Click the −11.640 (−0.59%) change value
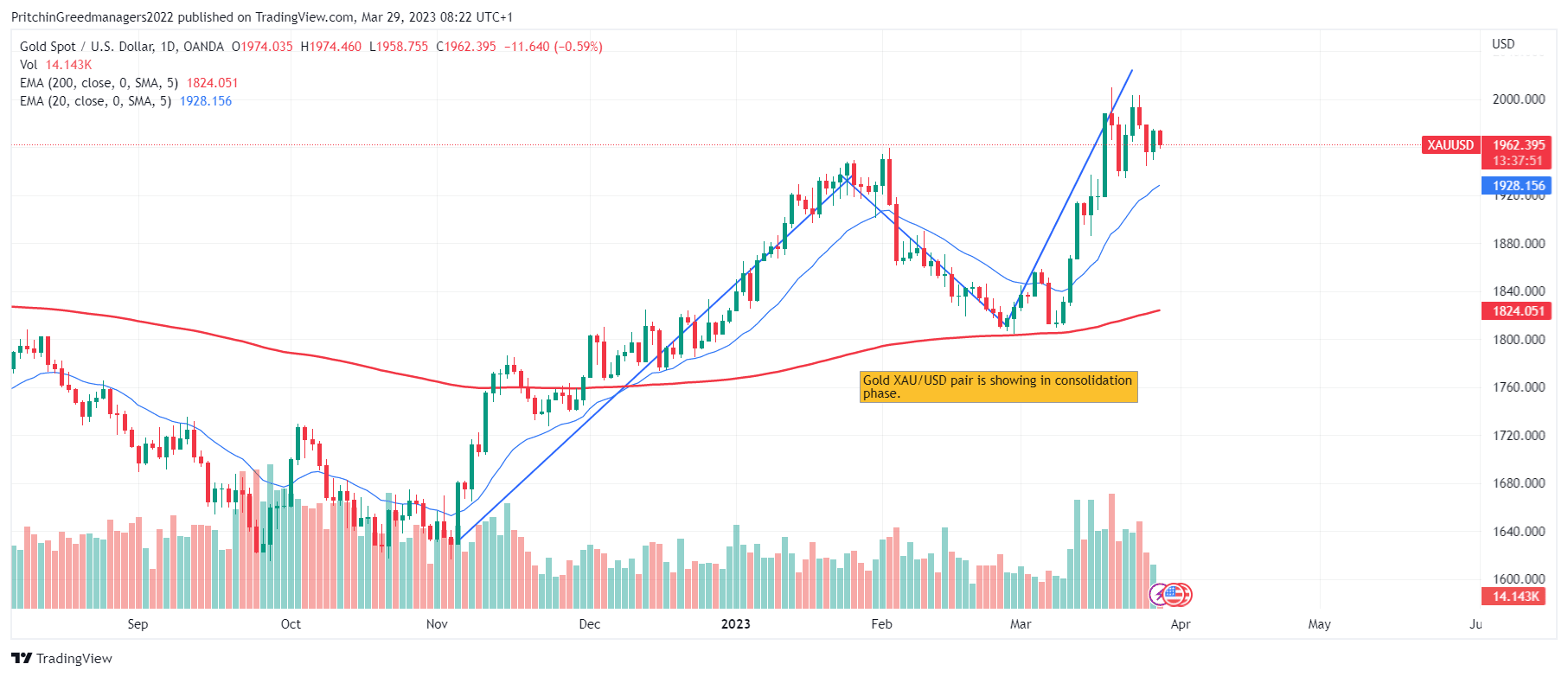 point(554,47)
